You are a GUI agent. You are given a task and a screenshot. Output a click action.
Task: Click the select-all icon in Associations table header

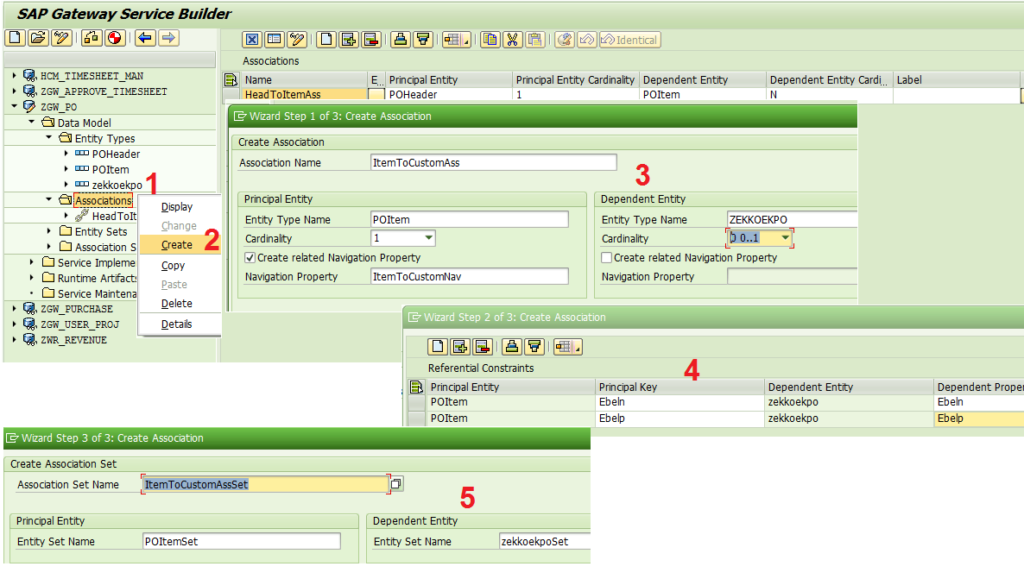[231, 80]
